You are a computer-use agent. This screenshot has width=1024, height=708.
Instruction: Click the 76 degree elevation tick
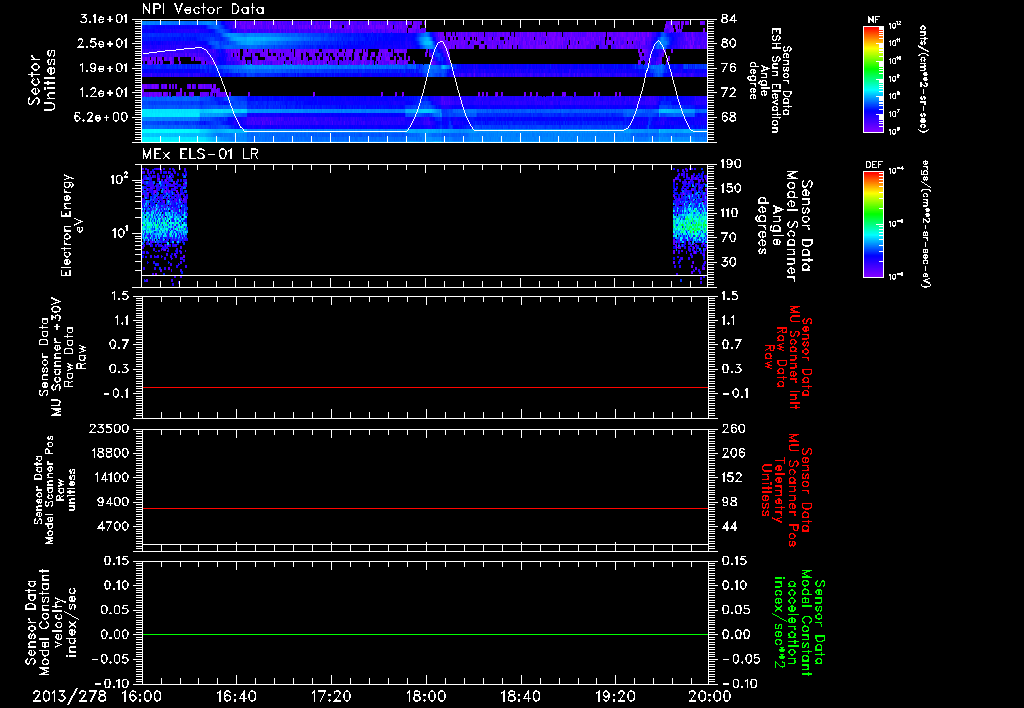tap(729, 68)
